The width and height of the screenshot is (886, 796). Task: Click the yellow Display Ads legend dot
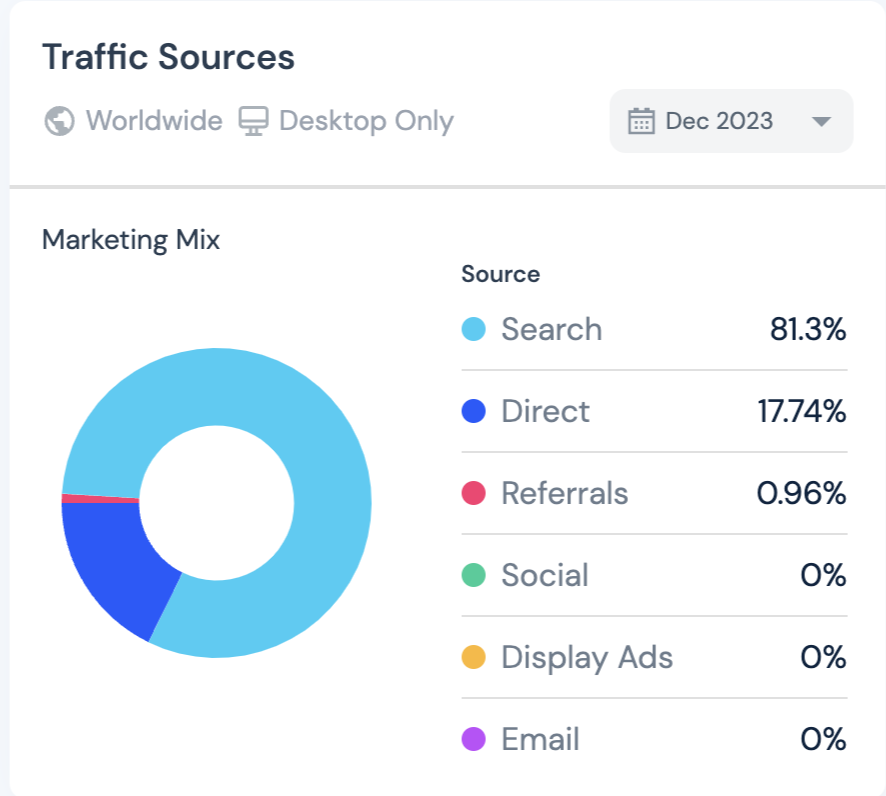[x=474, y=657]
